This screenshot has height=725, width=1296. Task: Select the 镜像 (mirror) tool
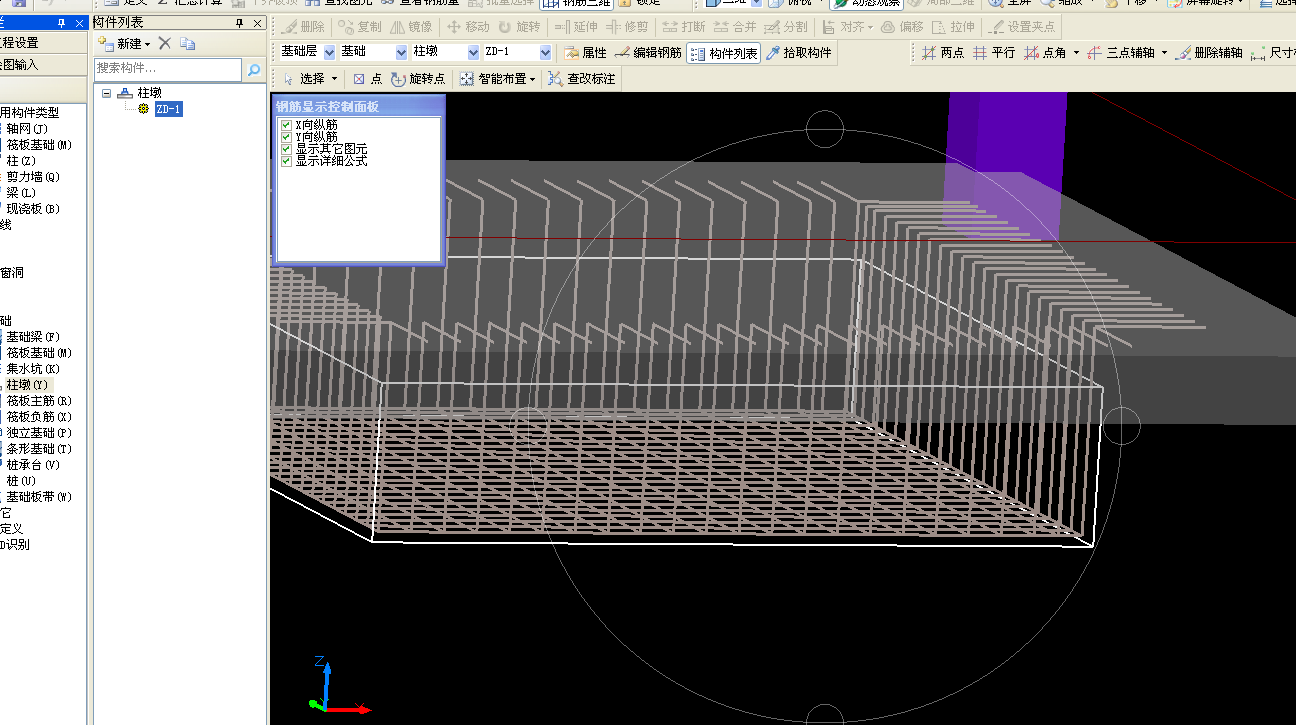(411, 27)
